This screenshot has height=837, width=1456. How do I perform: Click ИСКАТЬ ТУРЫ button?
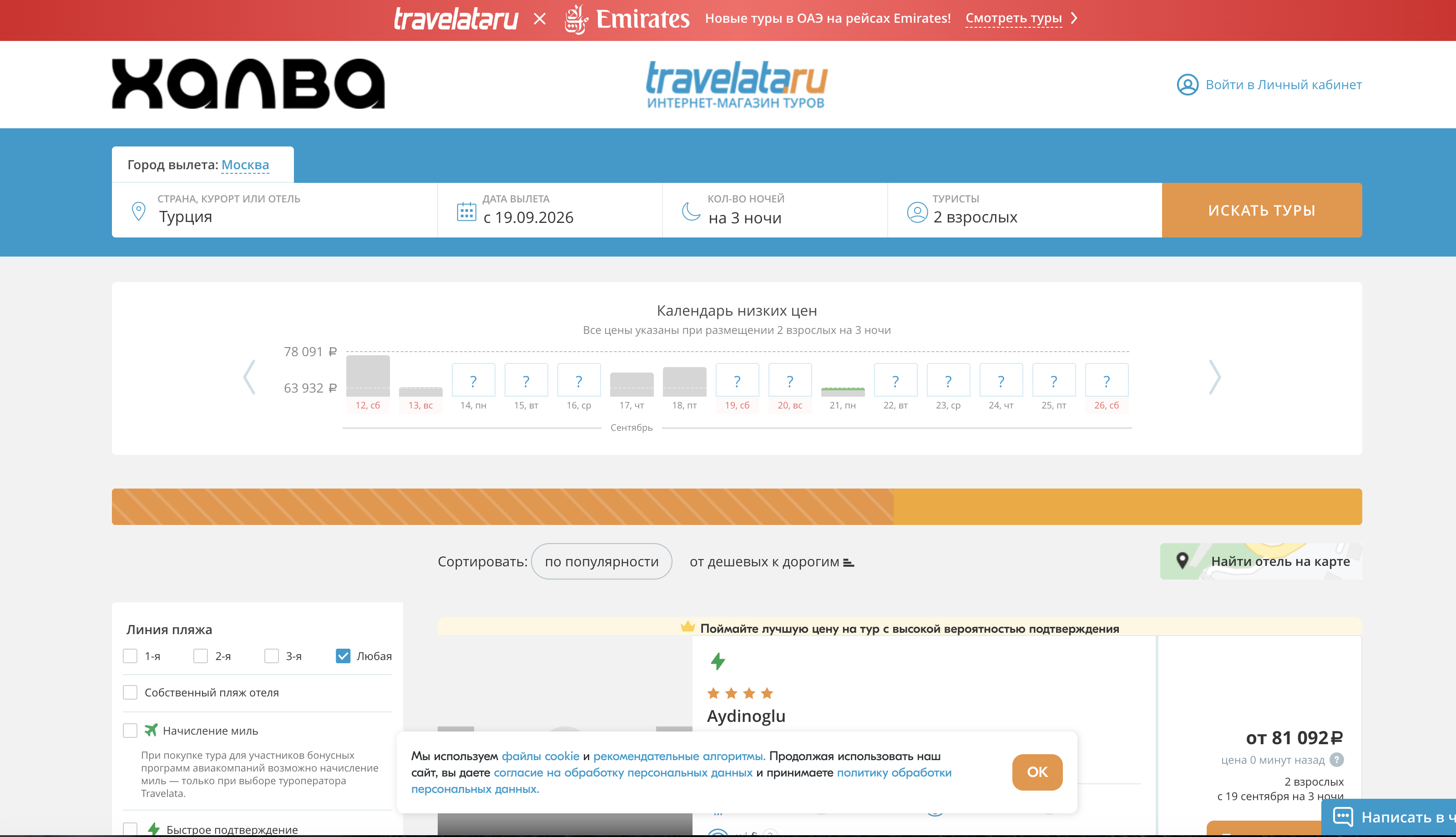1262,210
